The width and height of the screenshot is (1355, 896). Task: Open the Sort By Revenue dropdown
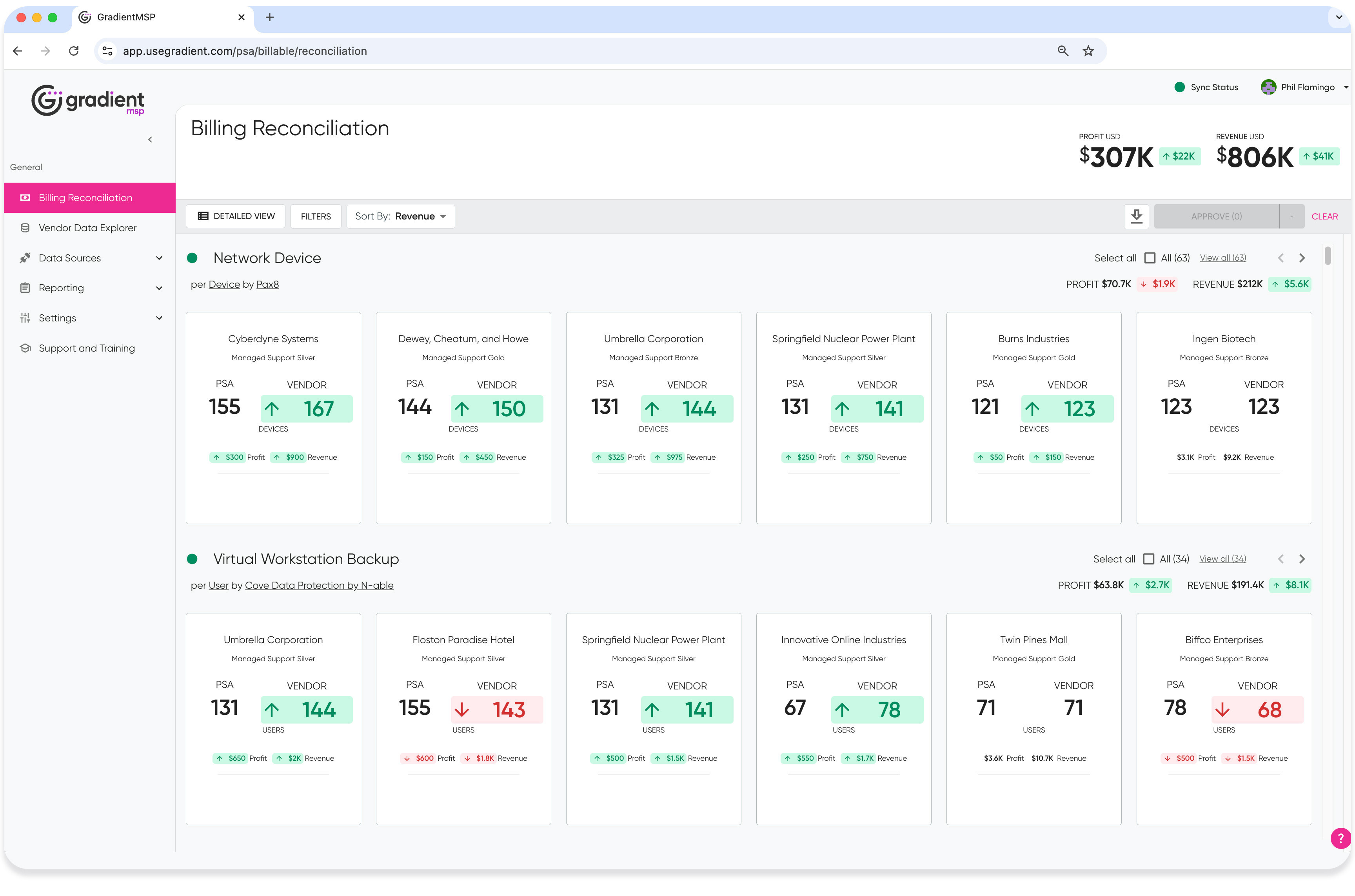click(400, 217)
